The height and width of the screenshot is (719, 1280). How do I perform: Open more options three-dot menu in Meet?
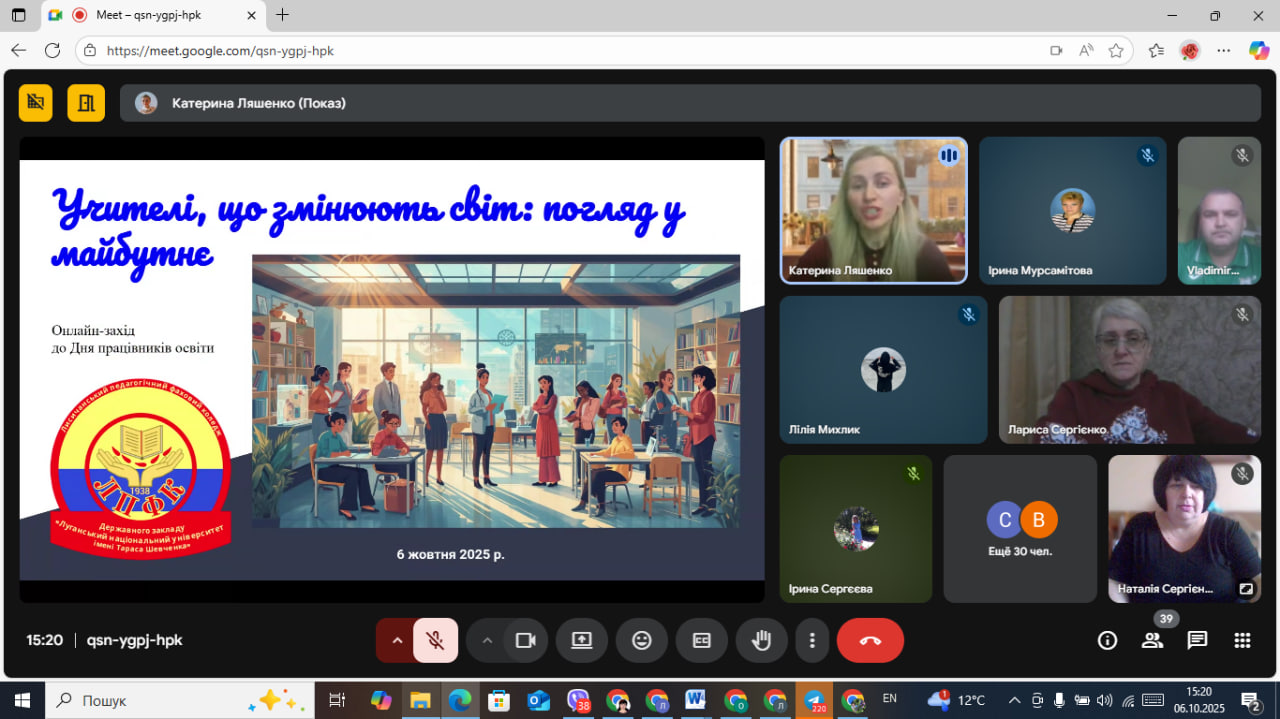pyautogui.click(x=812, y=641)
